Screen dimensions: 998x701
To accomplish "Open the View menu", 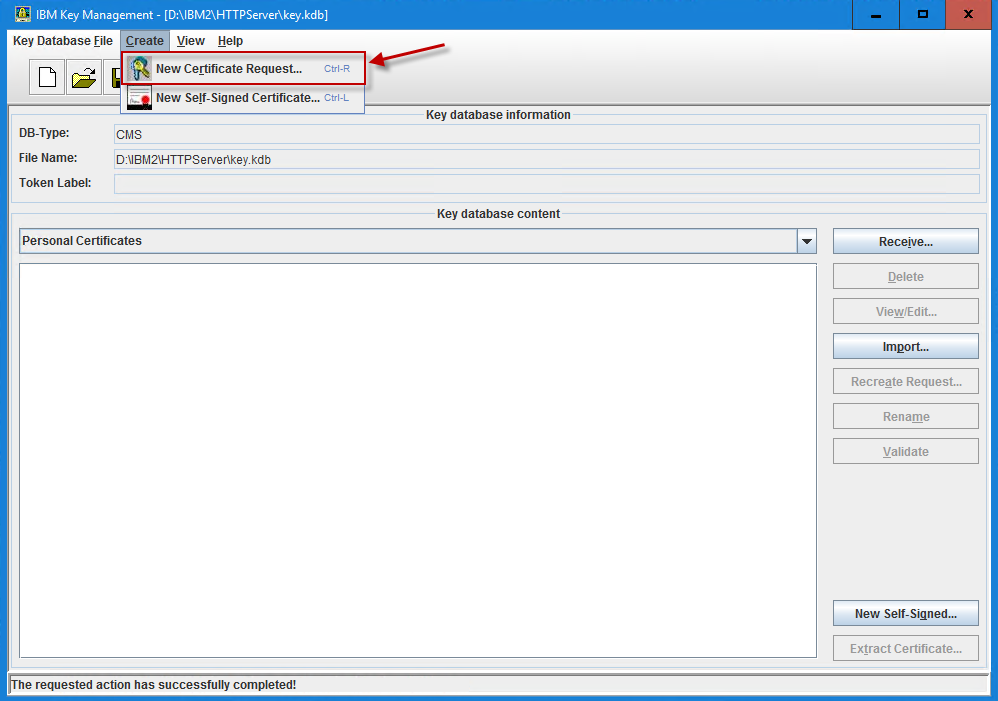I will click(x=190, y=41).
